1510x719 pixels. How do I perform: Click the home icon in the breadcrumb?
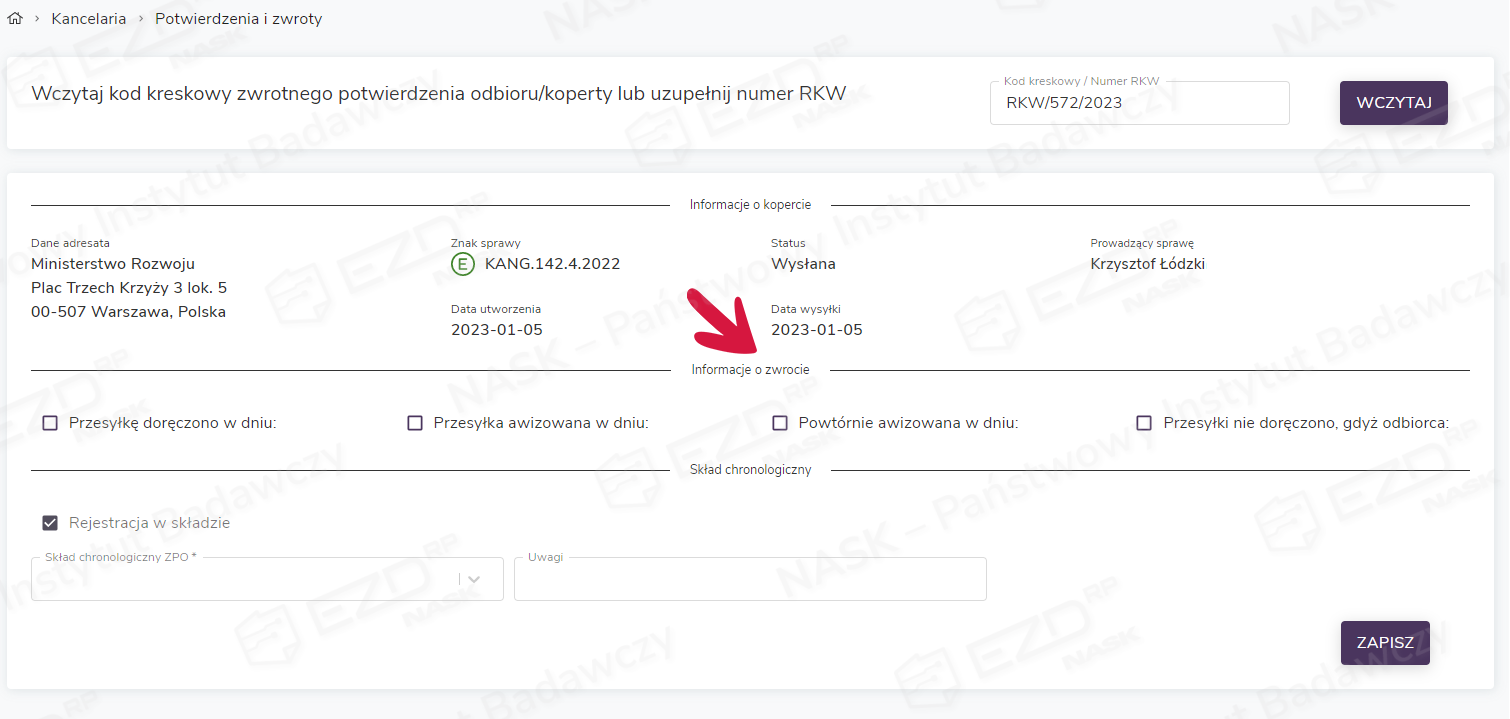pos(15,19)
